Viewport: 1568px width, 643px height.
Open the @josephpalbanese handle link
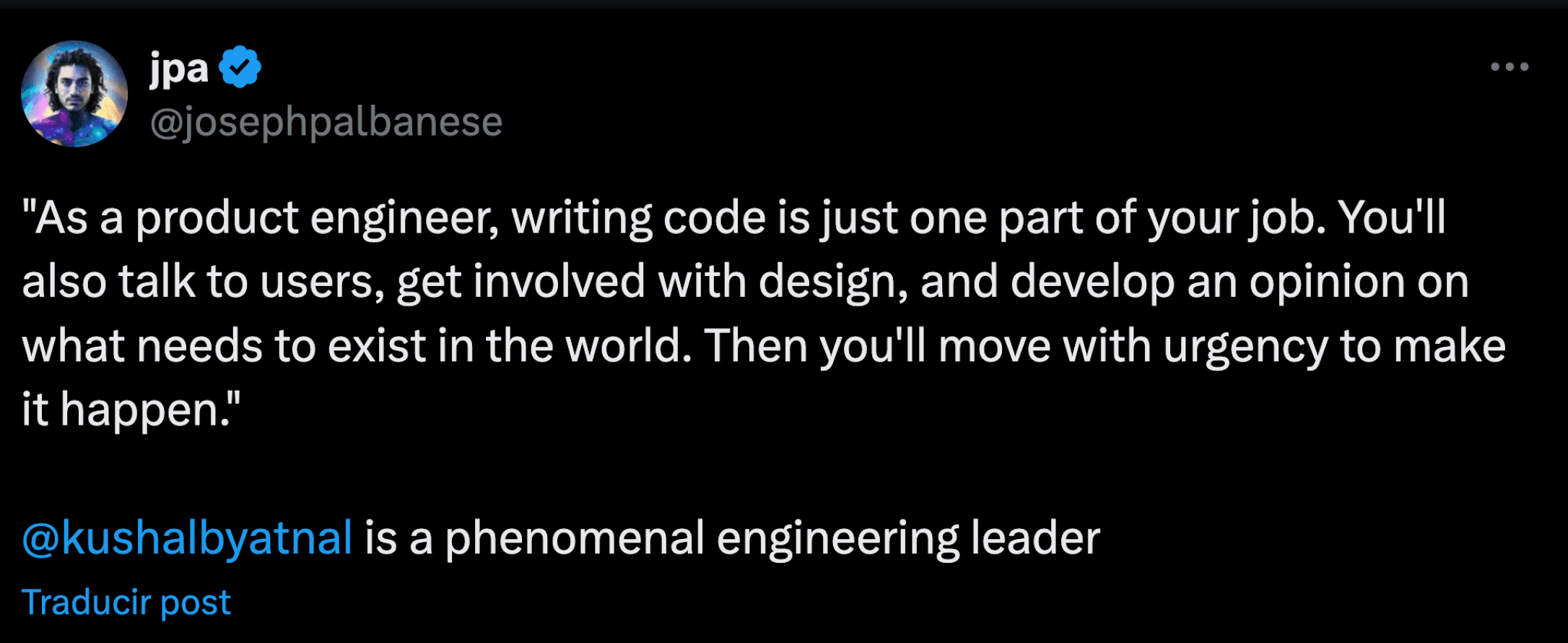326,121
